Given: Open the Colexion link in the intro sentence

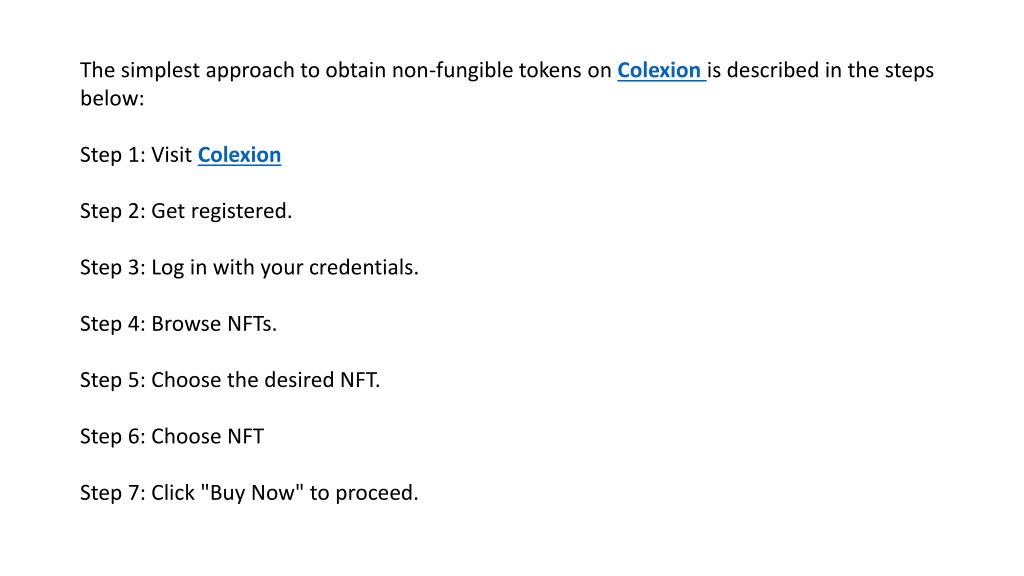Looking at the screenshot, I should 659,70.
